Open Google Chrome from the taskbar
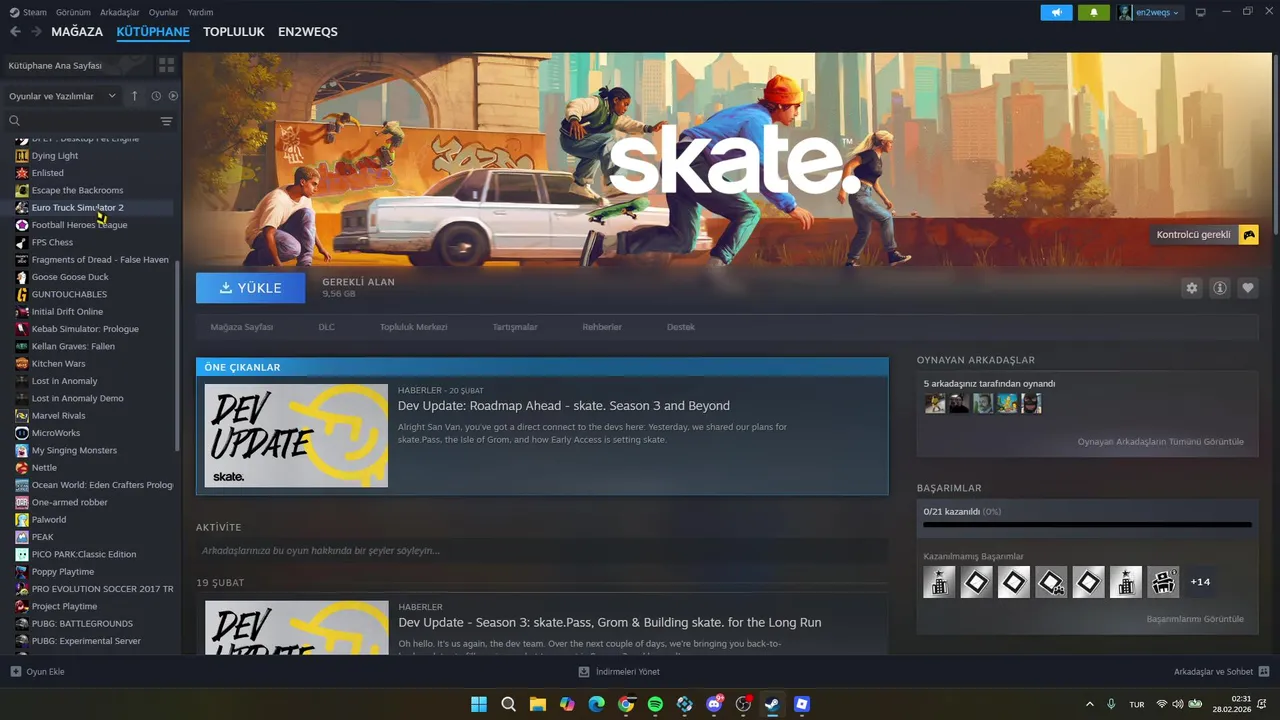Image resolution: width=1280 pixels, height=720 pixels. [x=626, y=704]
